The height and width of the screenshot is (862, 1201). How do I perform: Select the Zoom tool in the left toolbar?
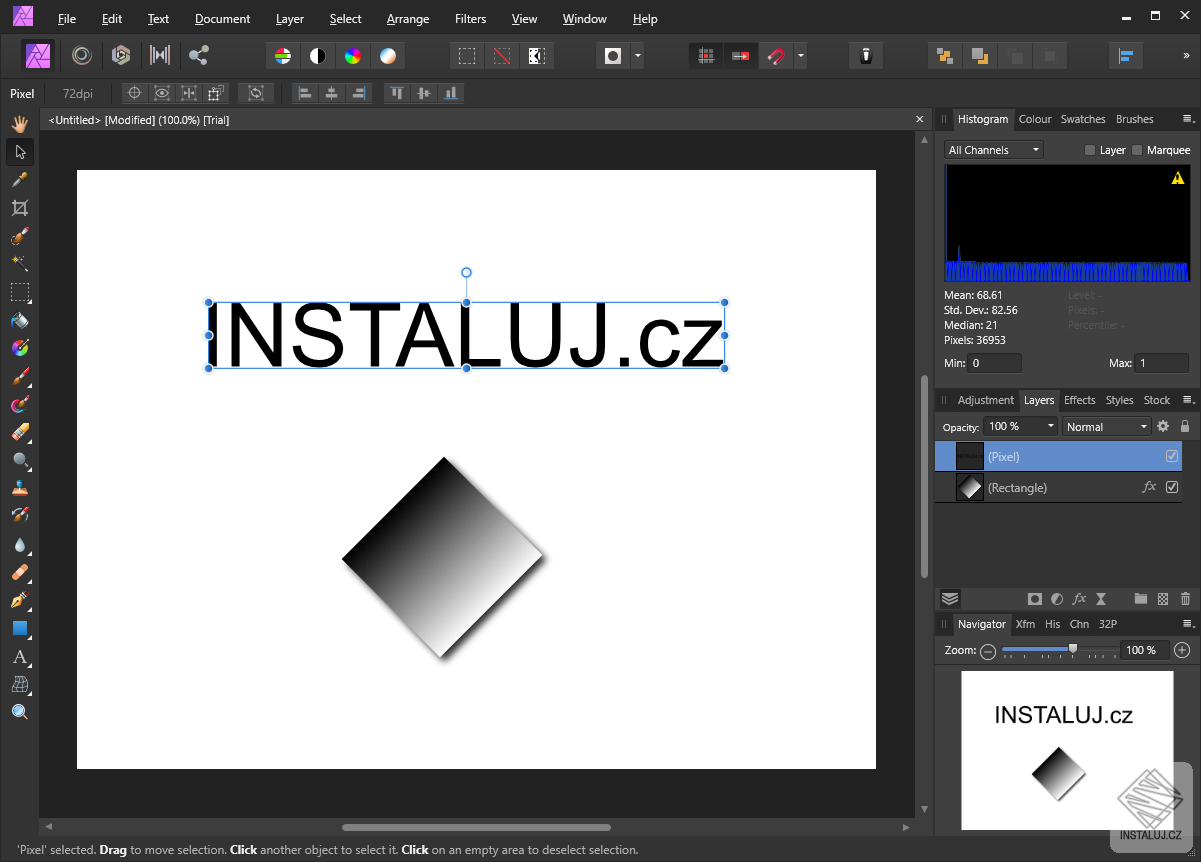pos(19,712)
